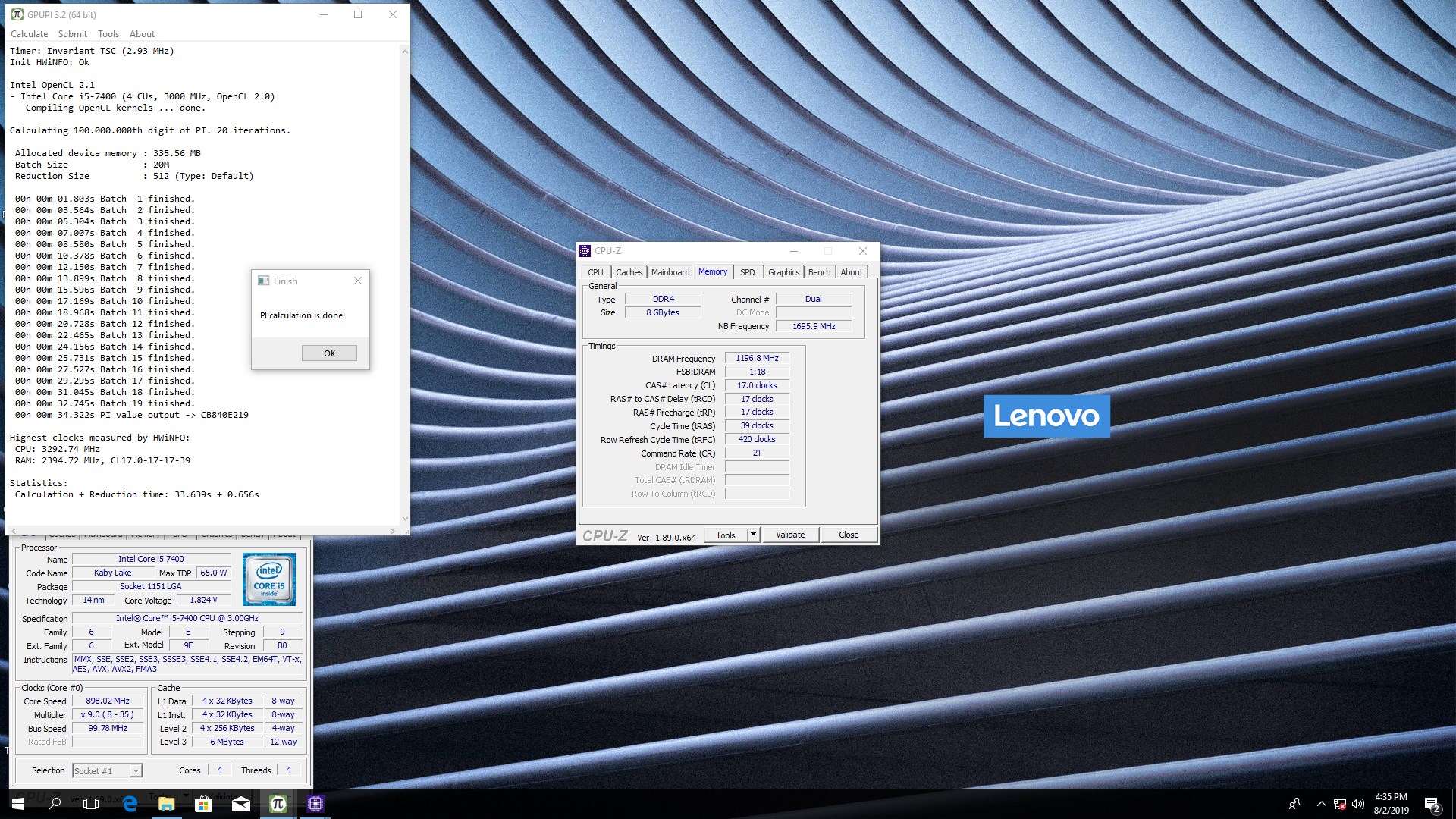Select the Memory tab in CPU-Z
The width and height of the screenshot is (1456, 819).
[713, 271]
